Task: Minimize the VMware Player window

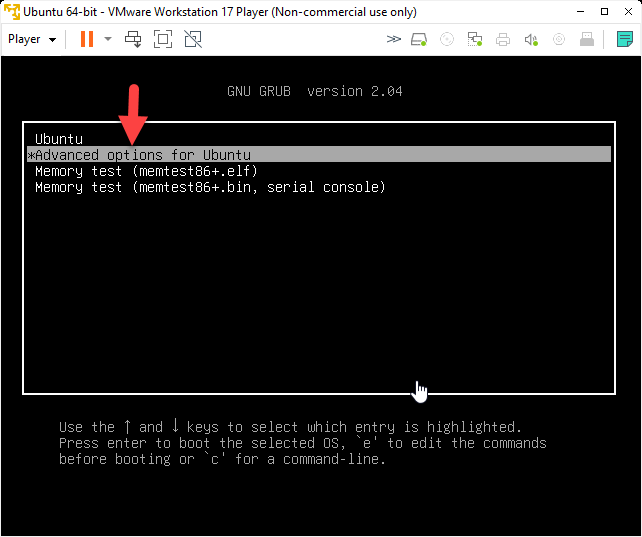Action: (x=580, y=11)
